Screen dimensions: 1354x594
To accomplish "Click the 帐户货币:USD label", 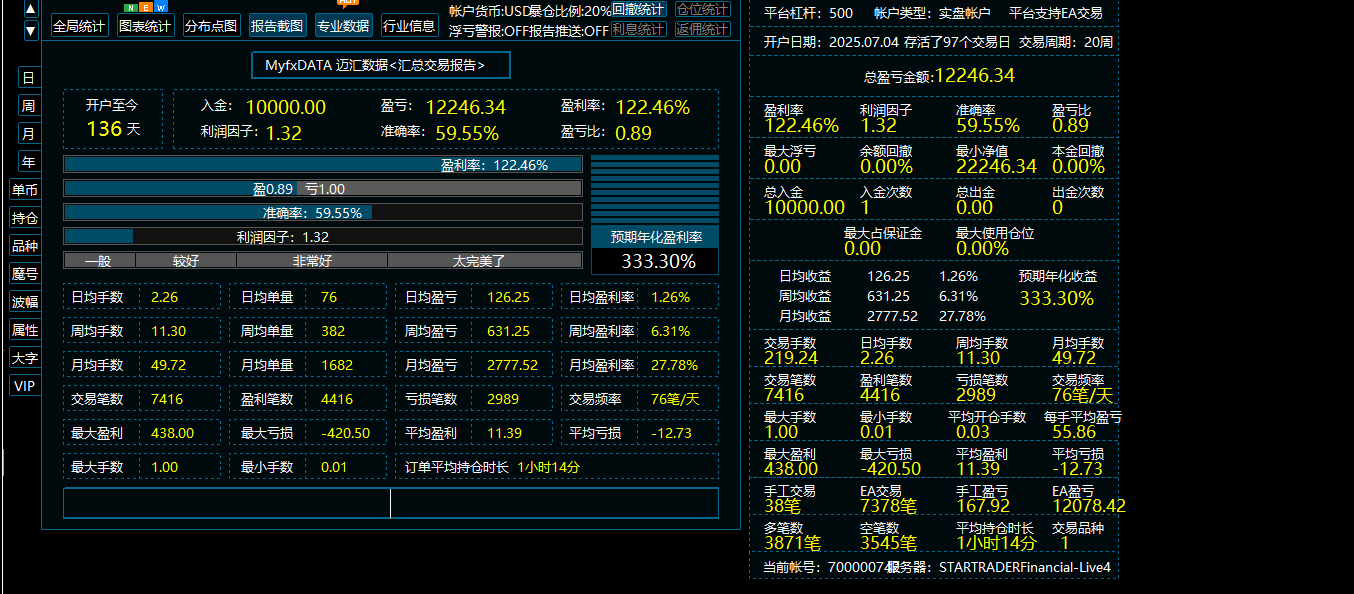I will coord(488,10).
